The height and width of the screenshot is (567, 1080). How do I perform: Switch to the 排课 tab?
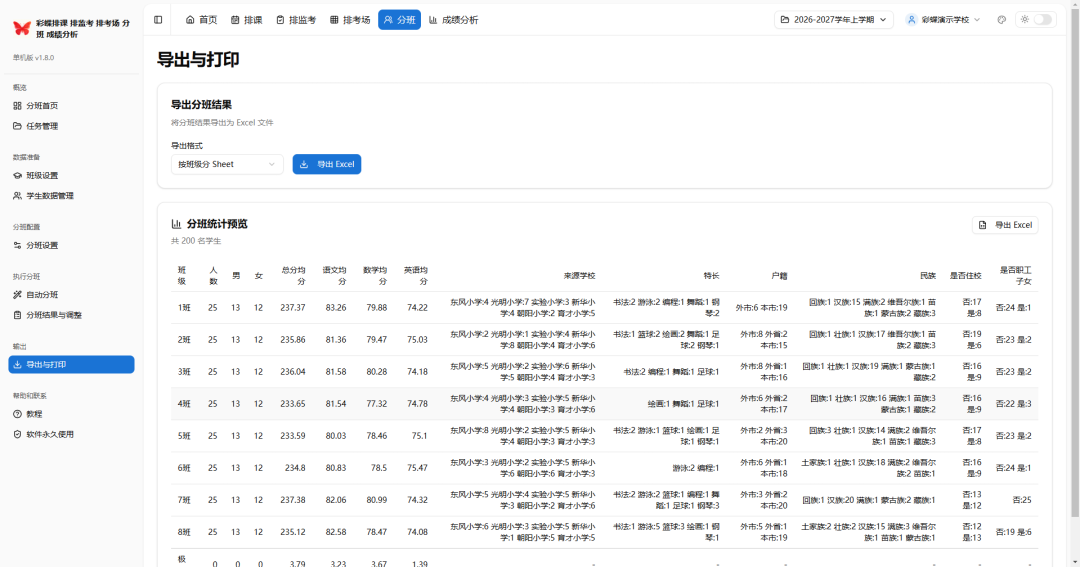point(247,20)
